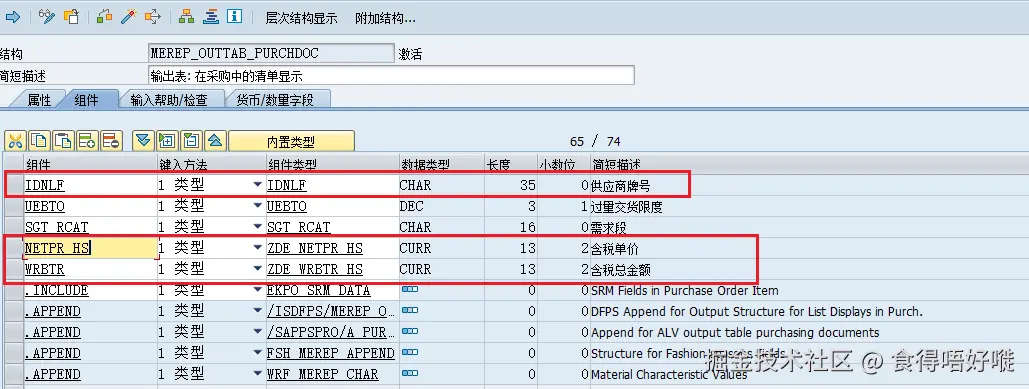
Task: Click 层次结构显示 in the toolbar
Action: click(301, 18)
